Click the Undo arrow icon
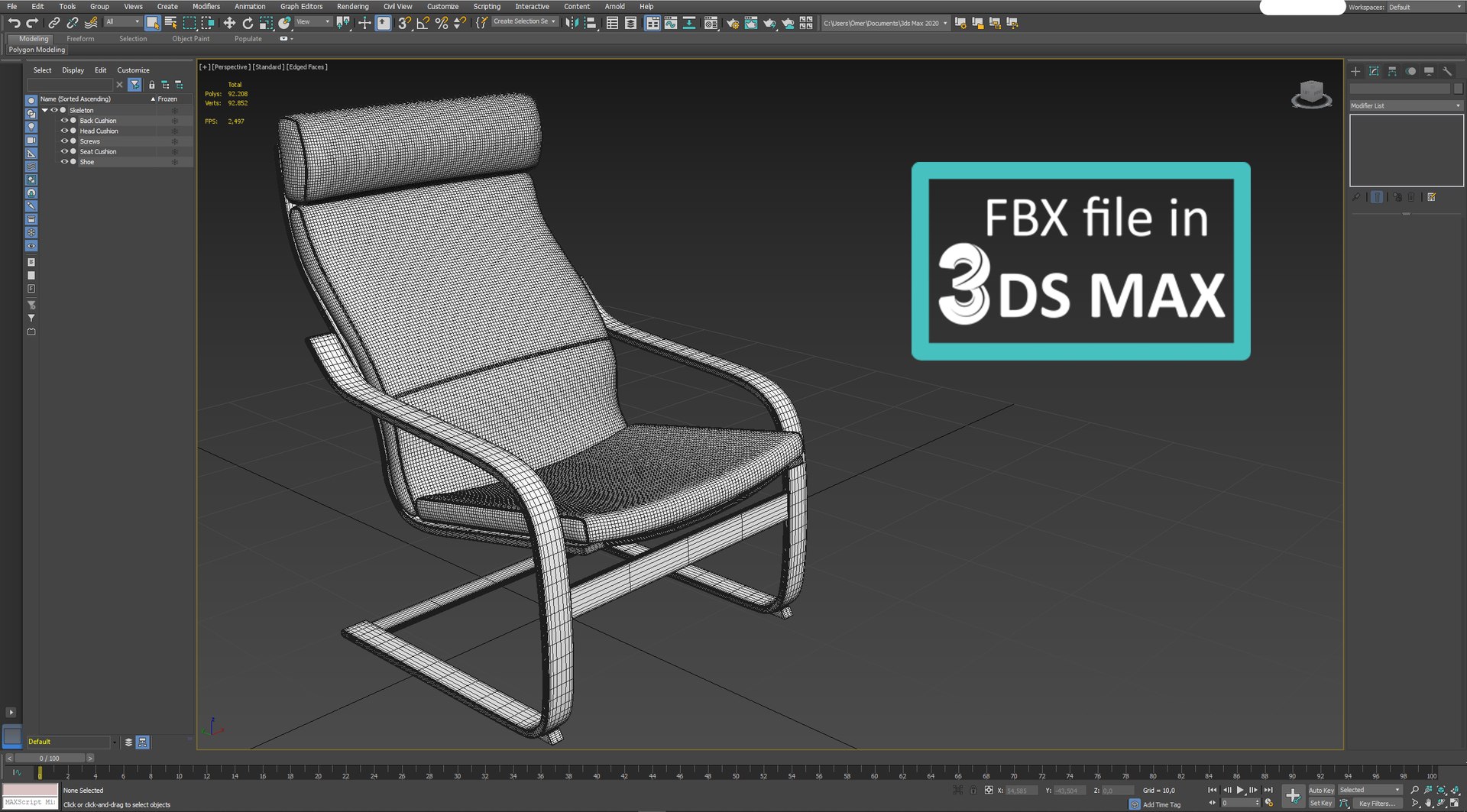The image size is (1467, 812). 14,23
